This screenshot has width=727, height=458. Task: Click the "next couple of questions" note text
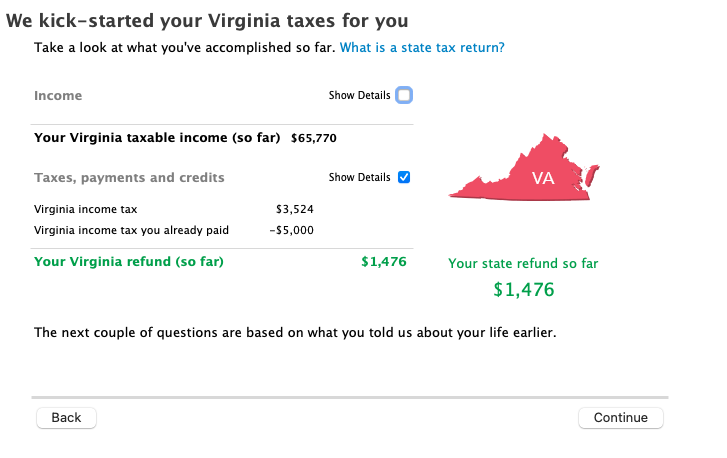[294, 332]
